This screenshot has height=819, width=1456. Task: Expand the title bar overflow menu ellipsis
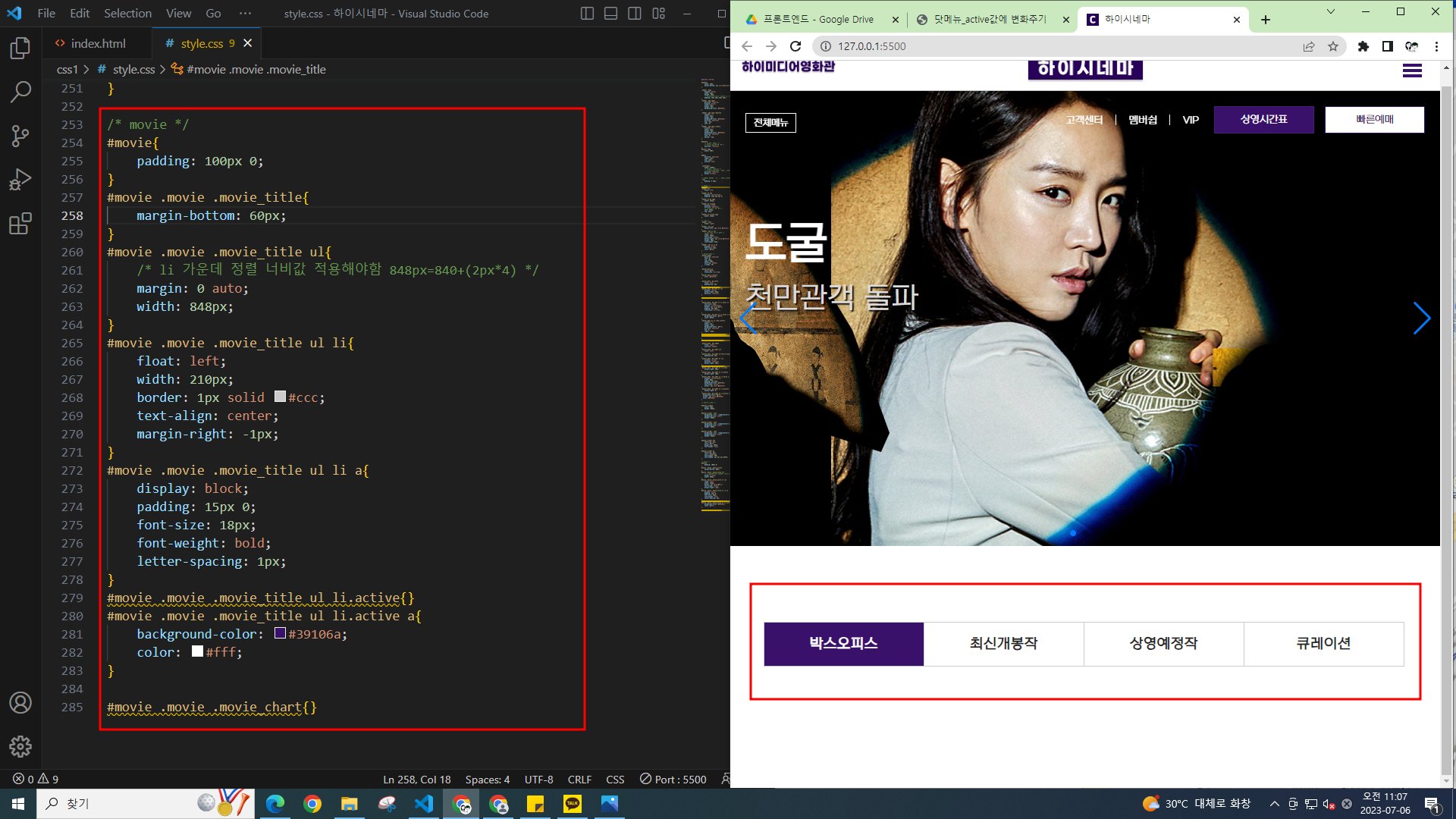click(x=245, y=14)
